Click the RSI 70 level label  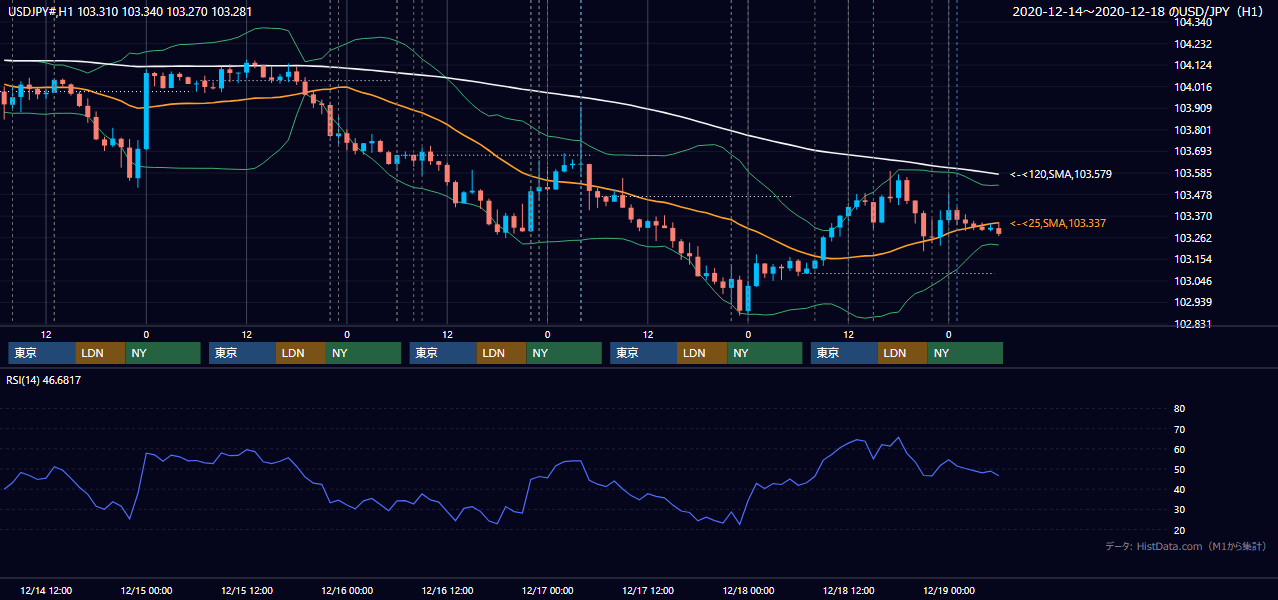(1179, 429)
